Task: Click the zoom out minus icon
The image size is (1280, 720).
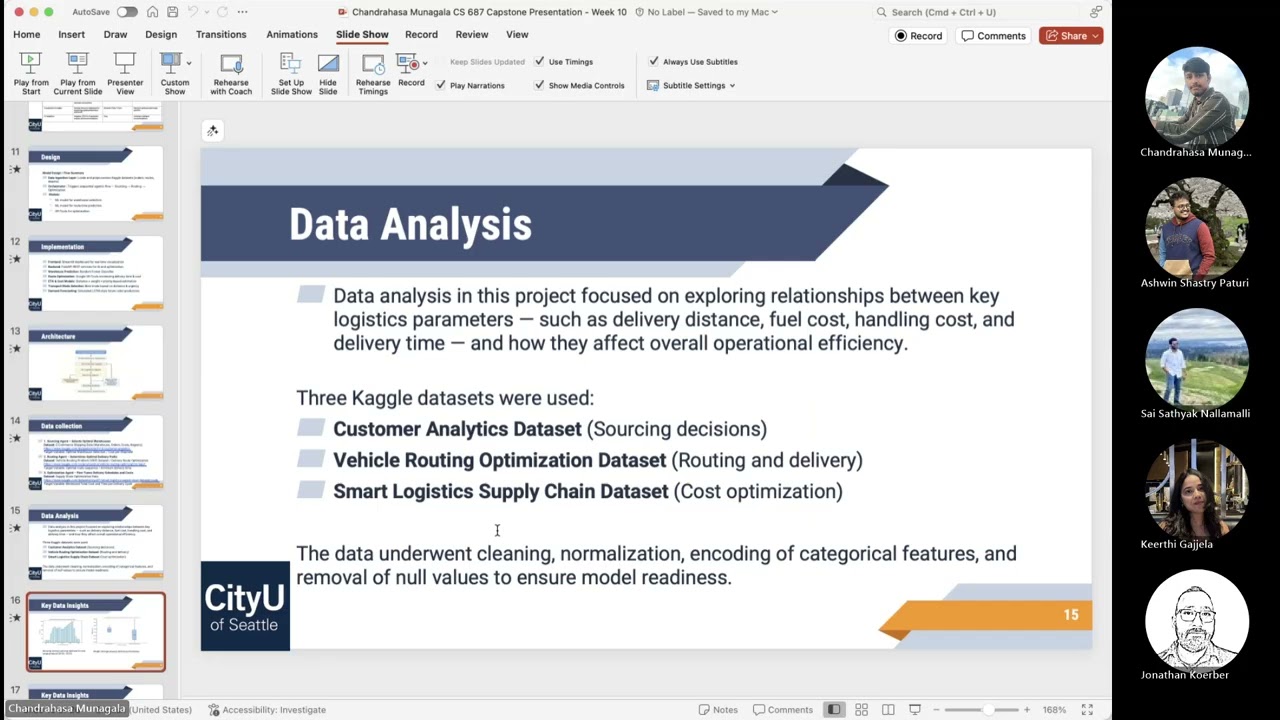Action: pyautogui.click(x=938, y=710)
